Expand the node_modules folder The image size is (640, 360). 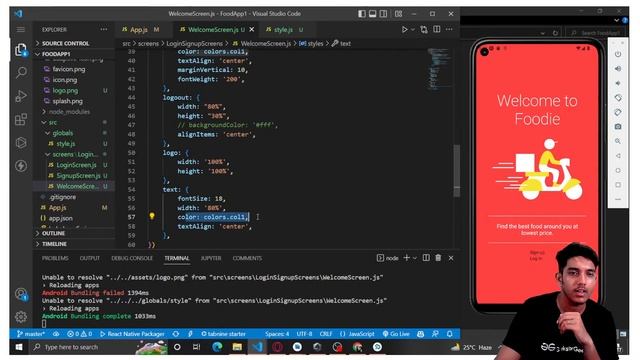[x=69, y=112]
